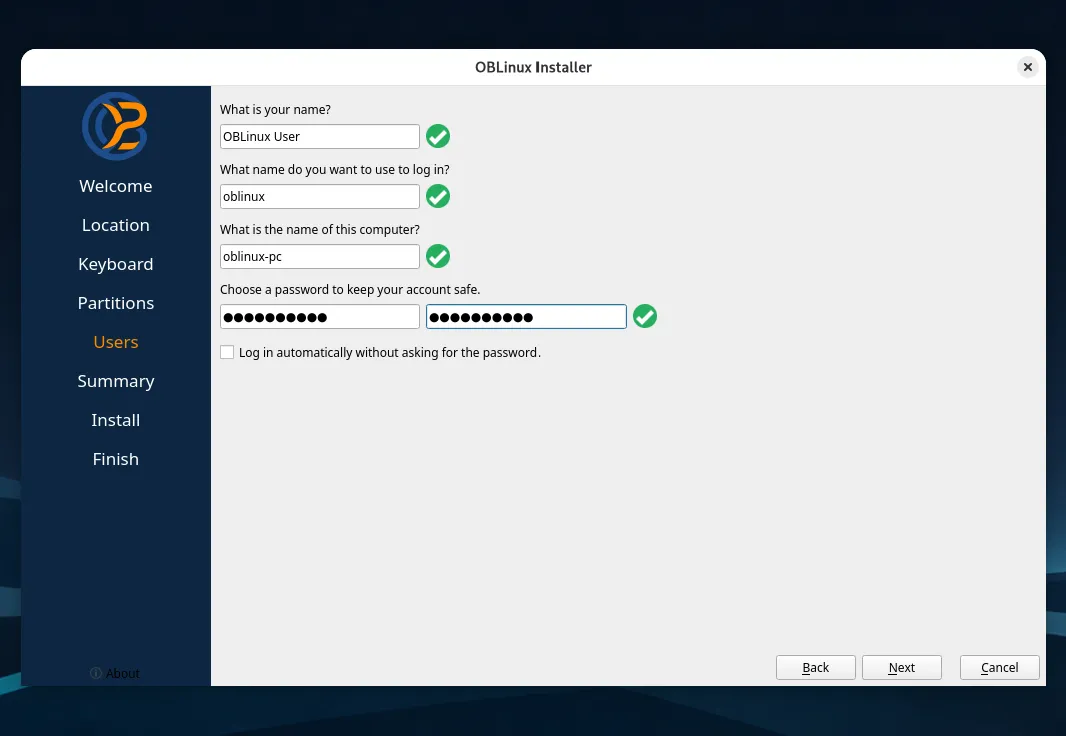Click the 'OBLinux Installer' window title

pyautogui.click(x=533, y=67)
